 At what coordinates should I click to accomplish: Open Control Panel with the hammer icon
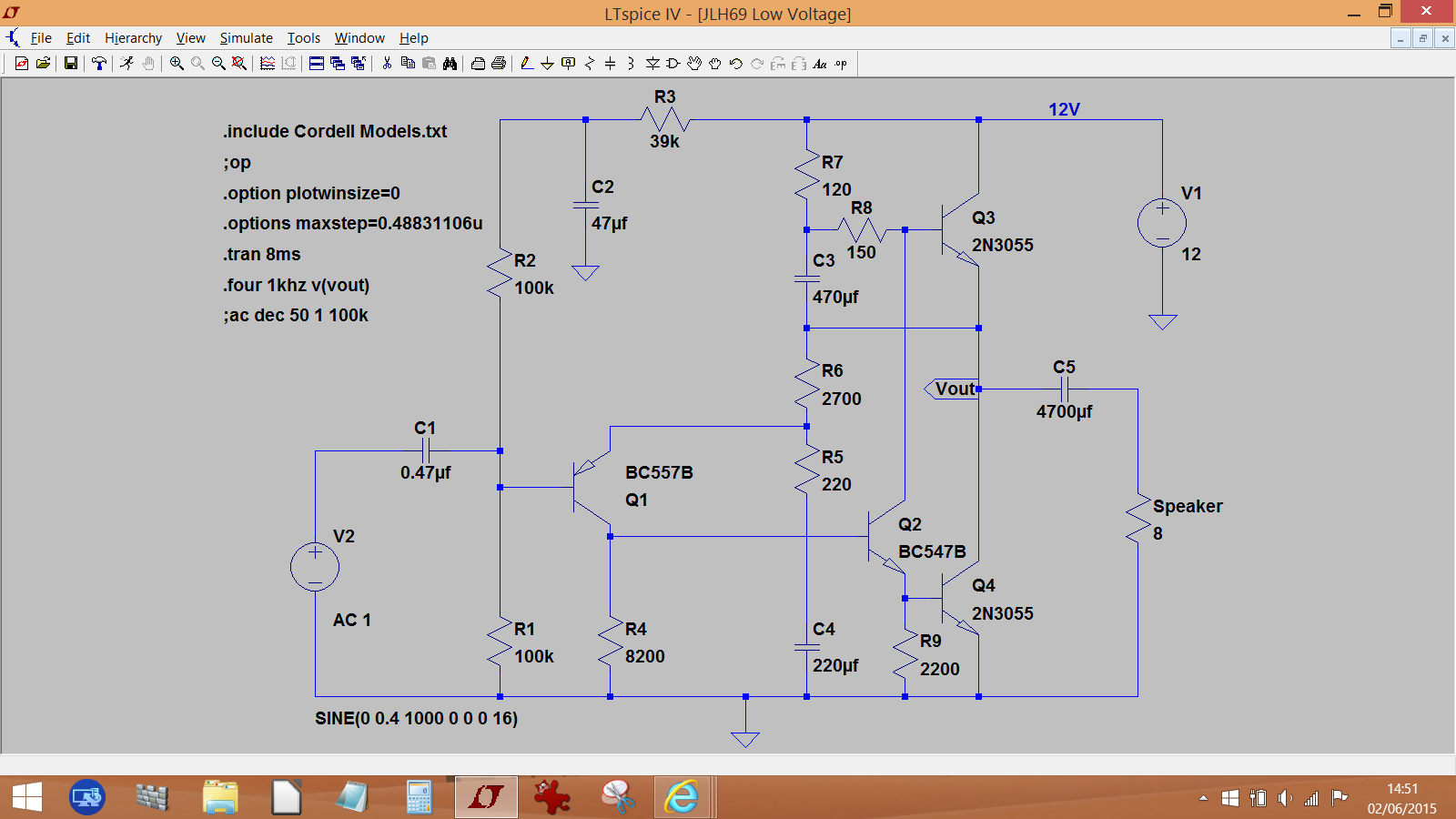(x=98, y=64)
